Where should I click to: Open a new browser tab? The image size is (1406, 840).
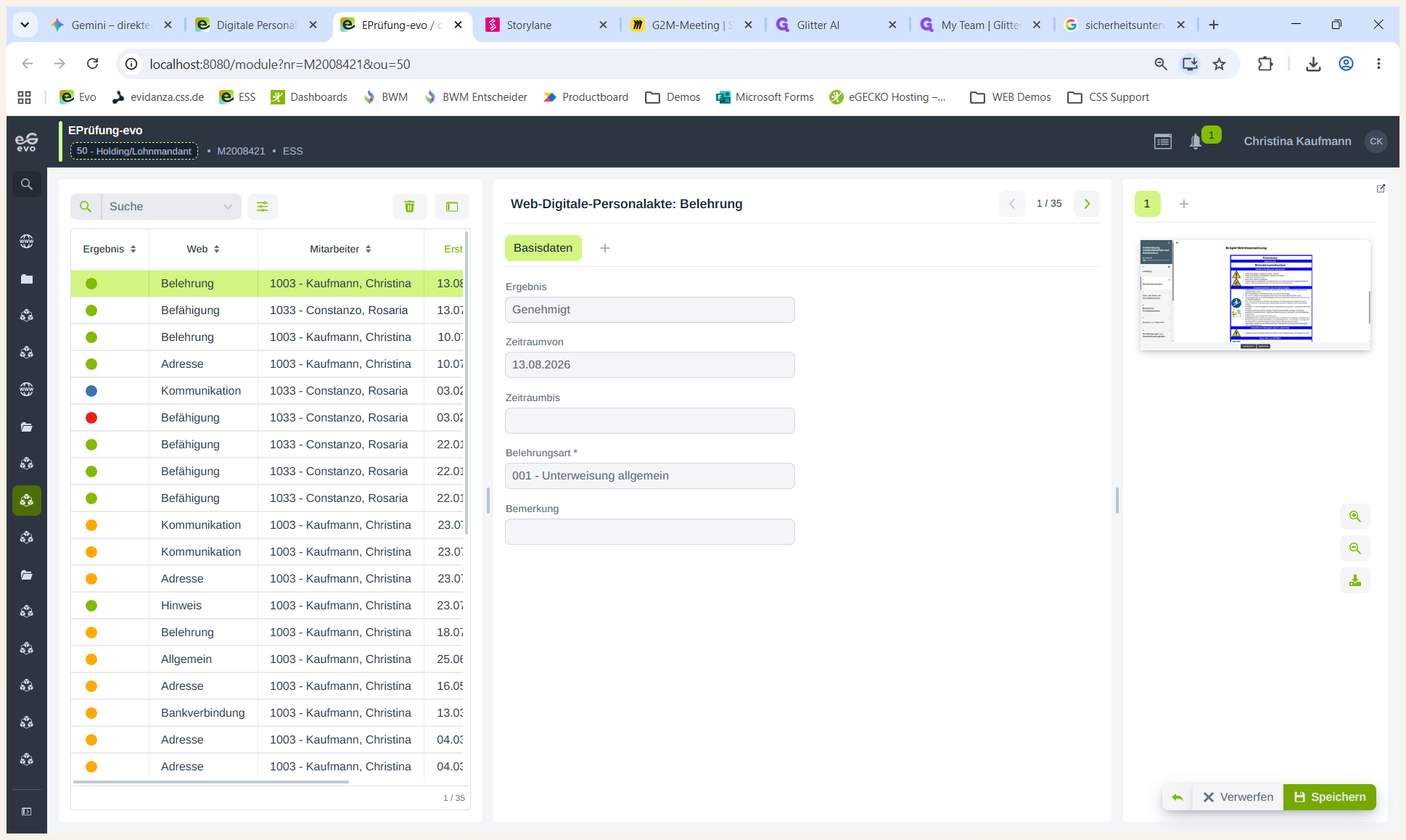click(1214, 25)
